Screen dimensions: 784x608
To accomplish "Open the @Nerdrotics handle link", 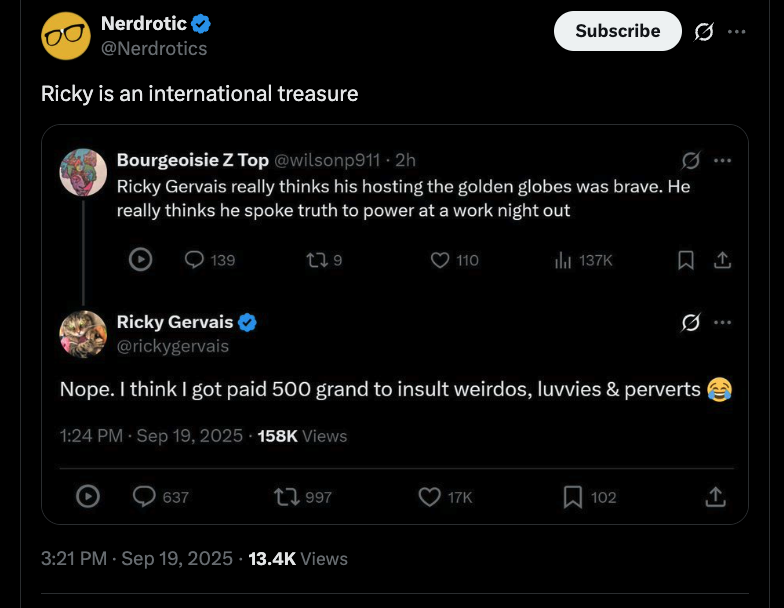I will point(154,48).
